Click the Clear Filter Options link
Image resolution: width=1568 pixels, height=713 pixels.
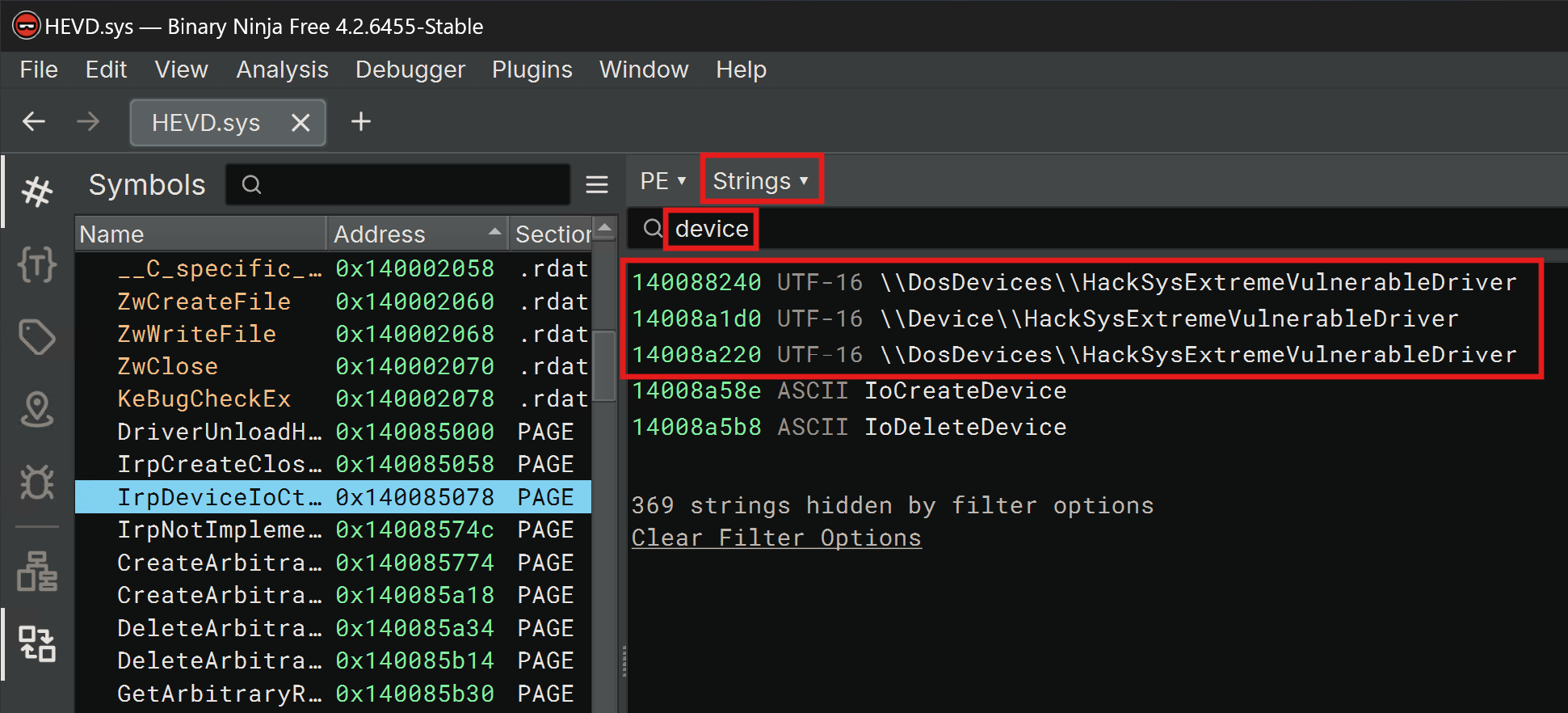[776, 538]
